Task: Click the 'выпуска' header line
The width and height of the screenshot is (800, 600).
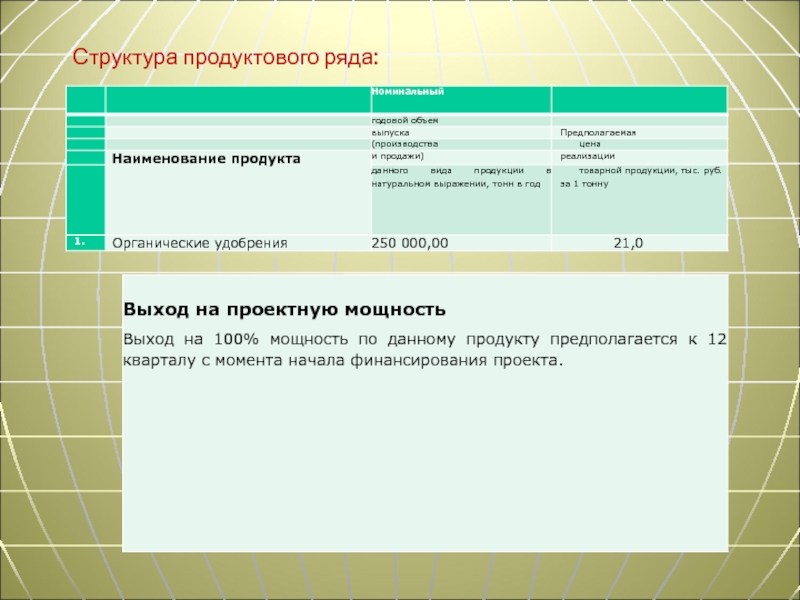Action: click(390, 133)
